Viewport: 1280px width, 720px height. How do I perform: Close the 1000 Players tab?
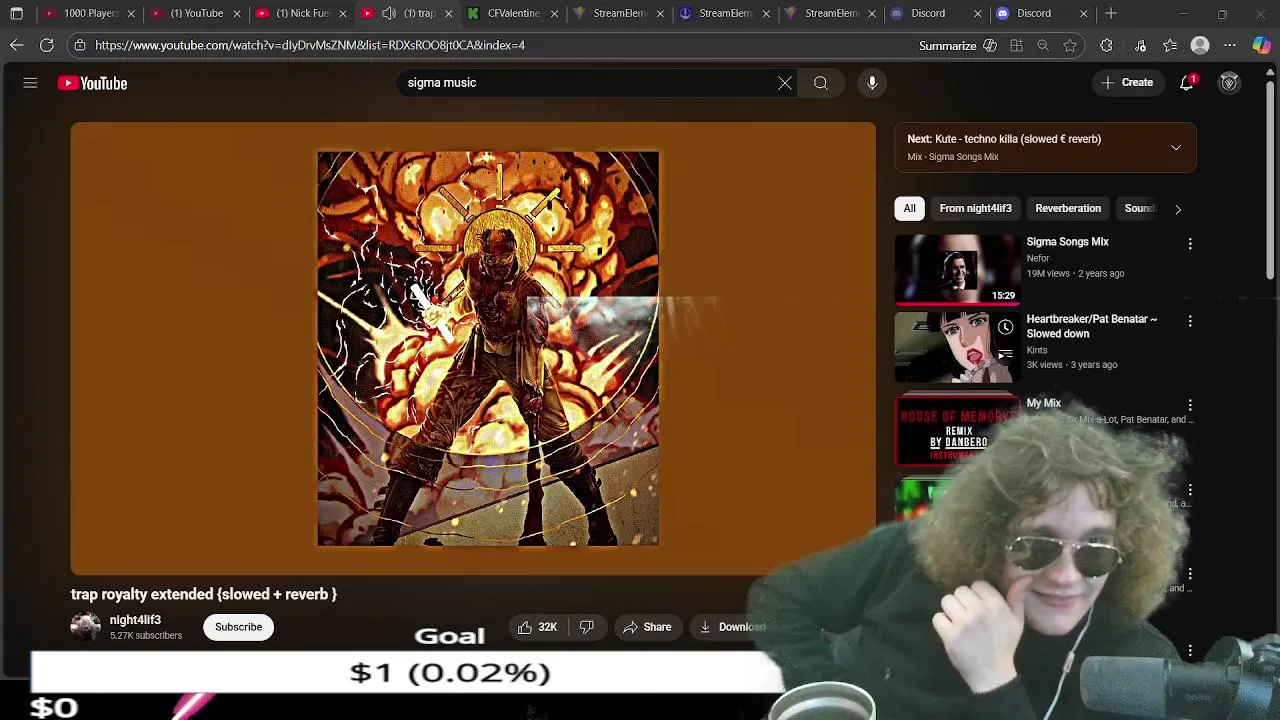pos(131,14)
